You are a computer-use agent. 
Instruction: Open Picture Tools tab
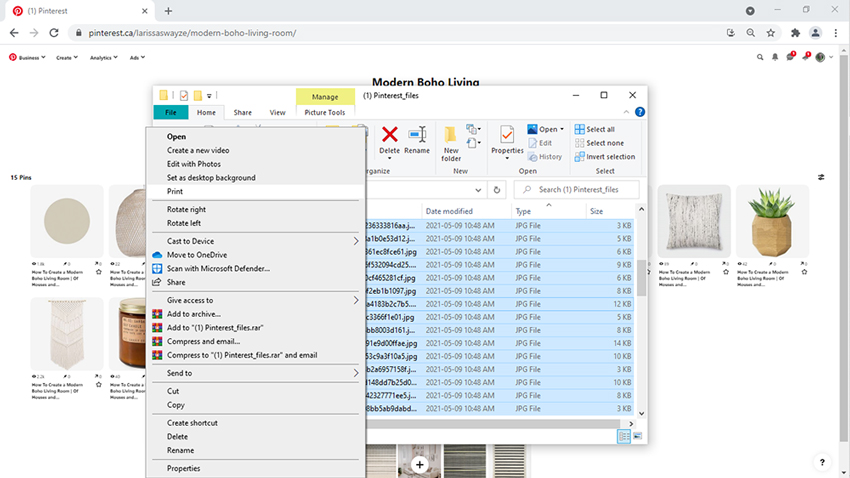(x=325, y=112)
